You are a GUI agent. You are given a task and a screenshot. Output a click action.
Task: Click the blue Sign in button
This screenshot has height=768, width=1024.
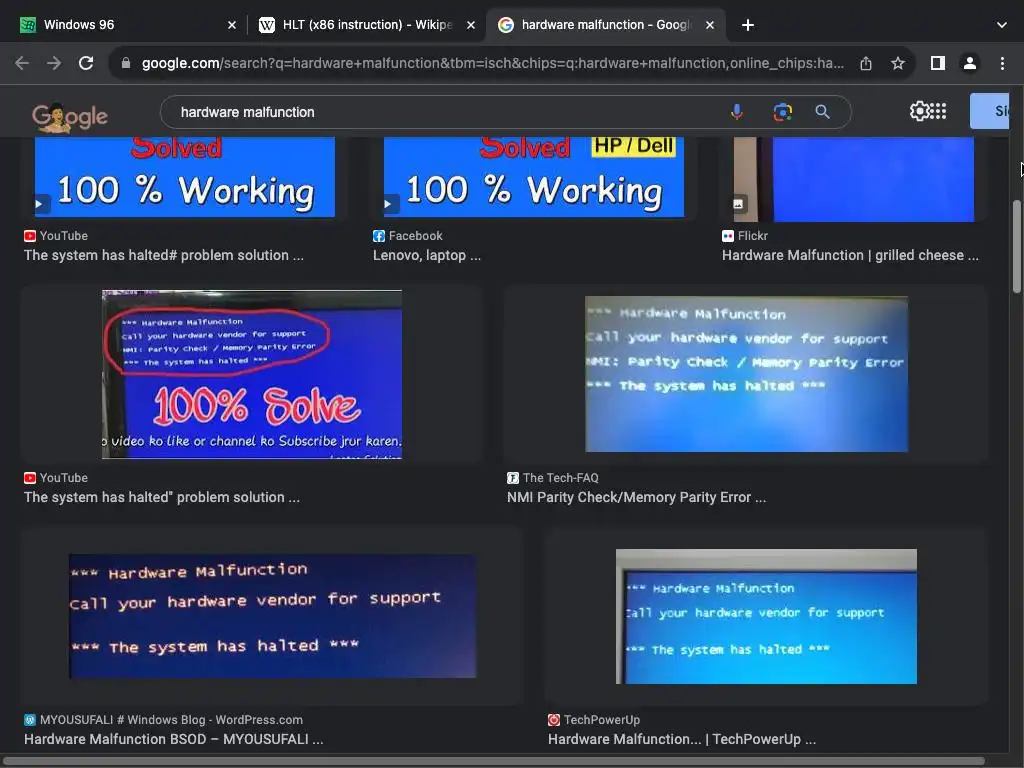point(990,111)
